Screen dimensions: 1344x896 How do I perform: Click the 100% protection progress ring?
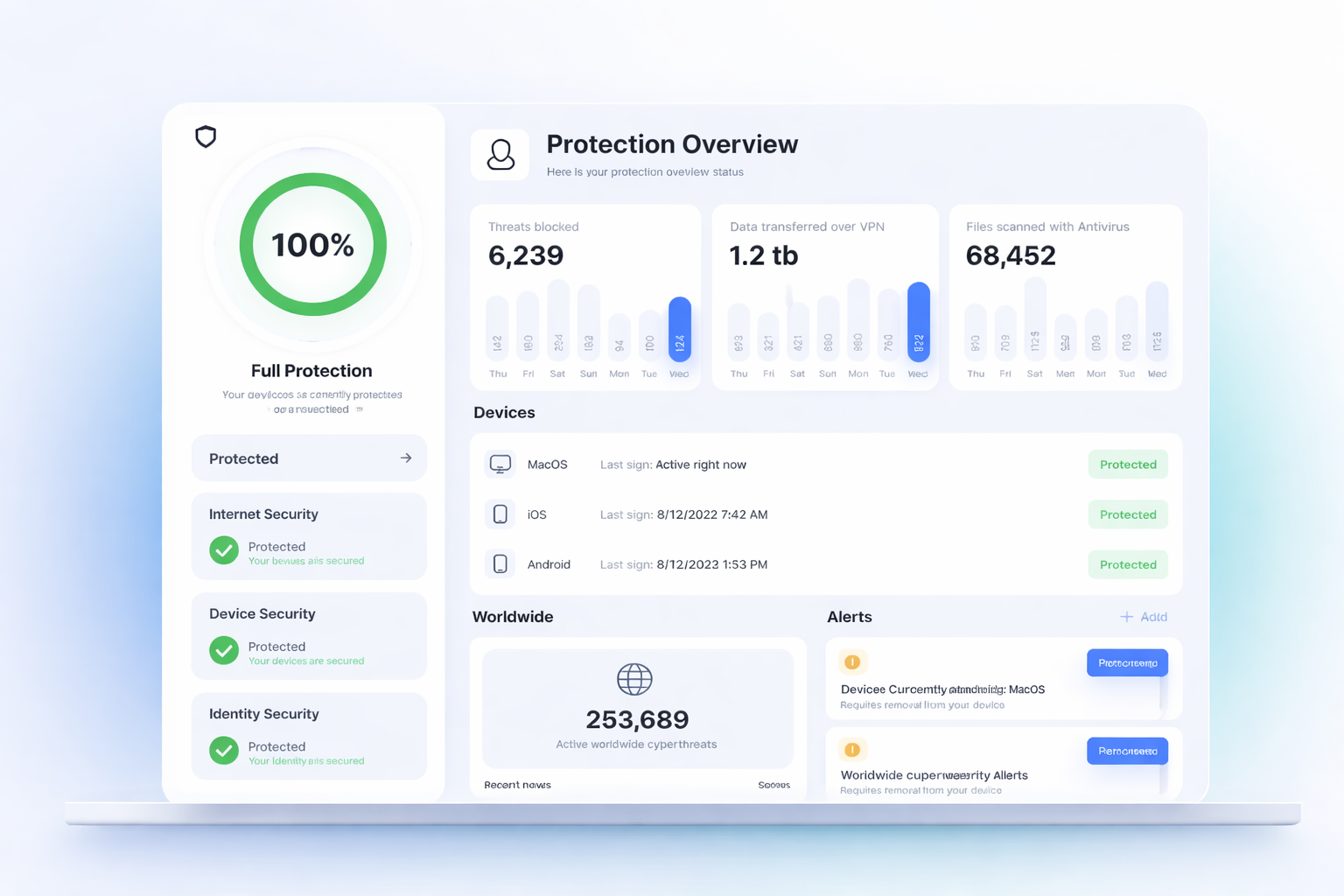pyautogui.click(x=312, y=244)
